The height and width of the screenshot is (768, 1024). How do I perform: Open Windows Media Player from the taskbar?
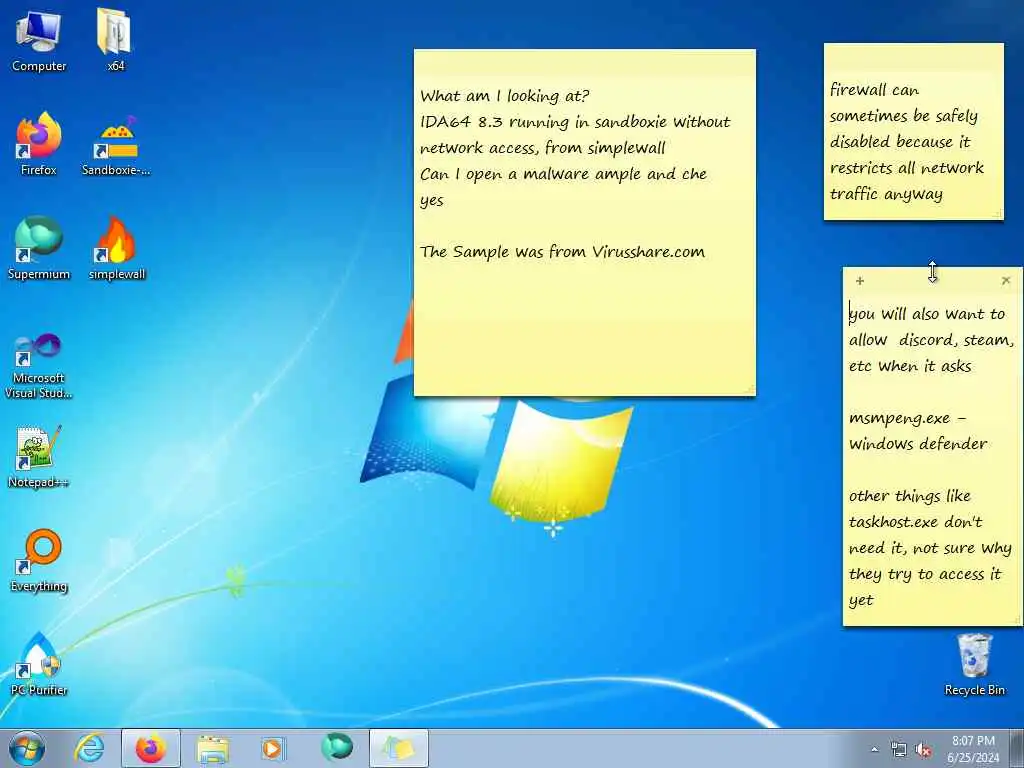point(274,748)
